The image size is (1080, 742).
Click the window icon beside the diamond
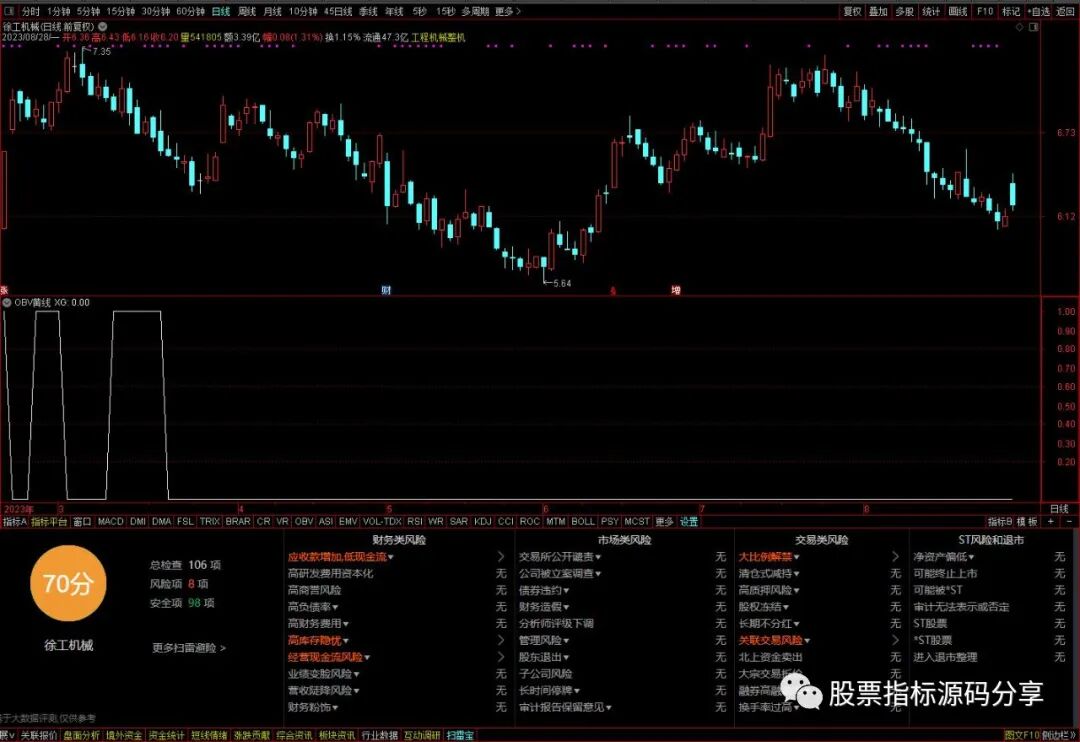[x=1033, y=27]
